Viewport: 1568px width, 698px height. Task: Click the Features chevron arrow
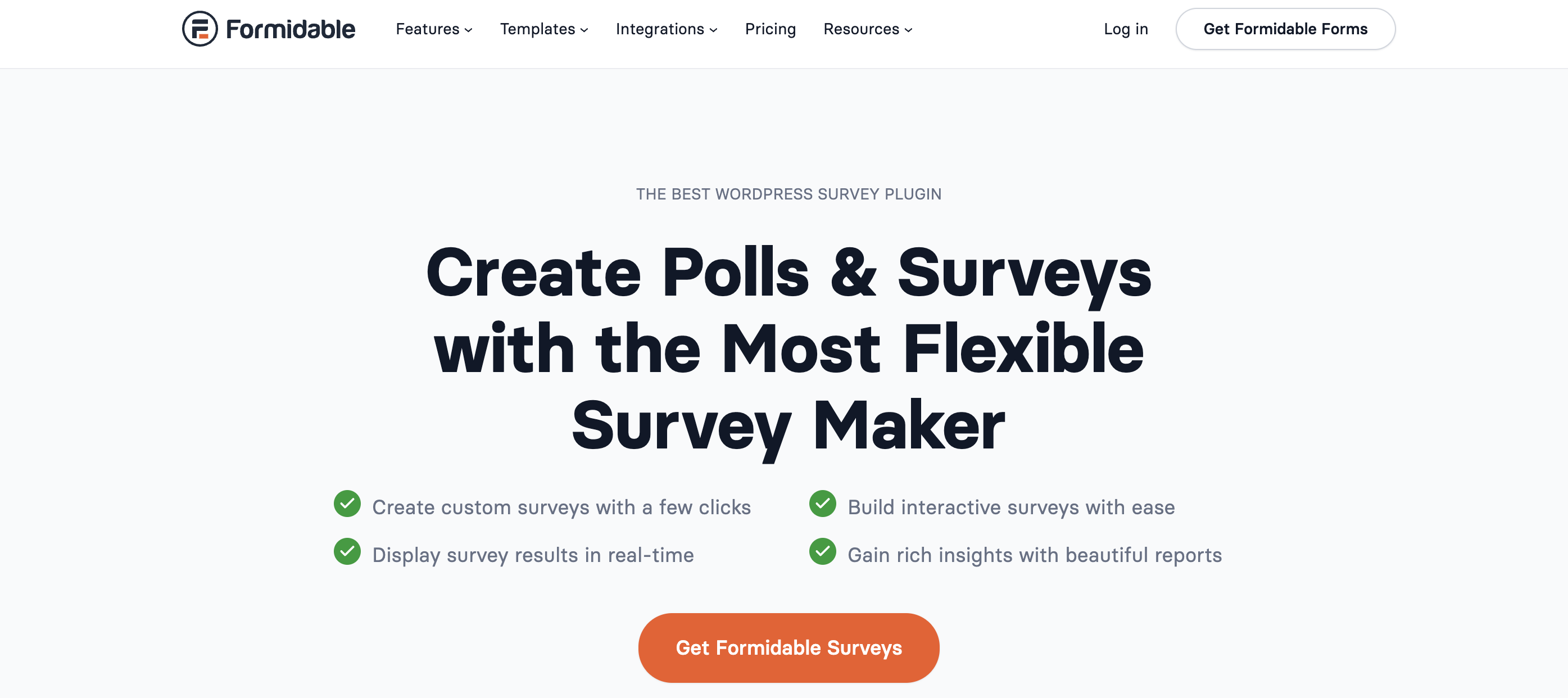click(x=468, y=30)
